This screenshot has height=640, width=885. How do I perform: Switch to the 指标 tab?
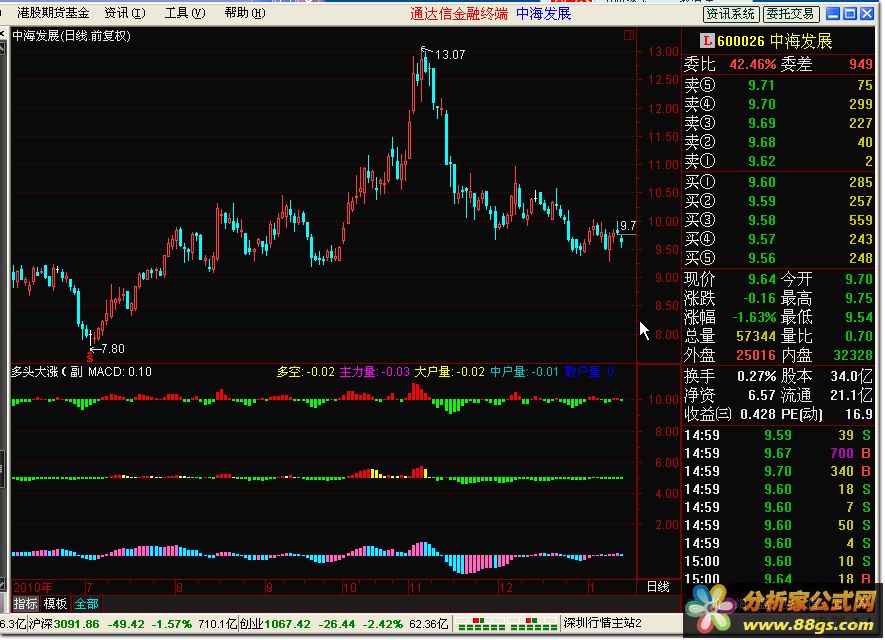[x=25, y=604]
